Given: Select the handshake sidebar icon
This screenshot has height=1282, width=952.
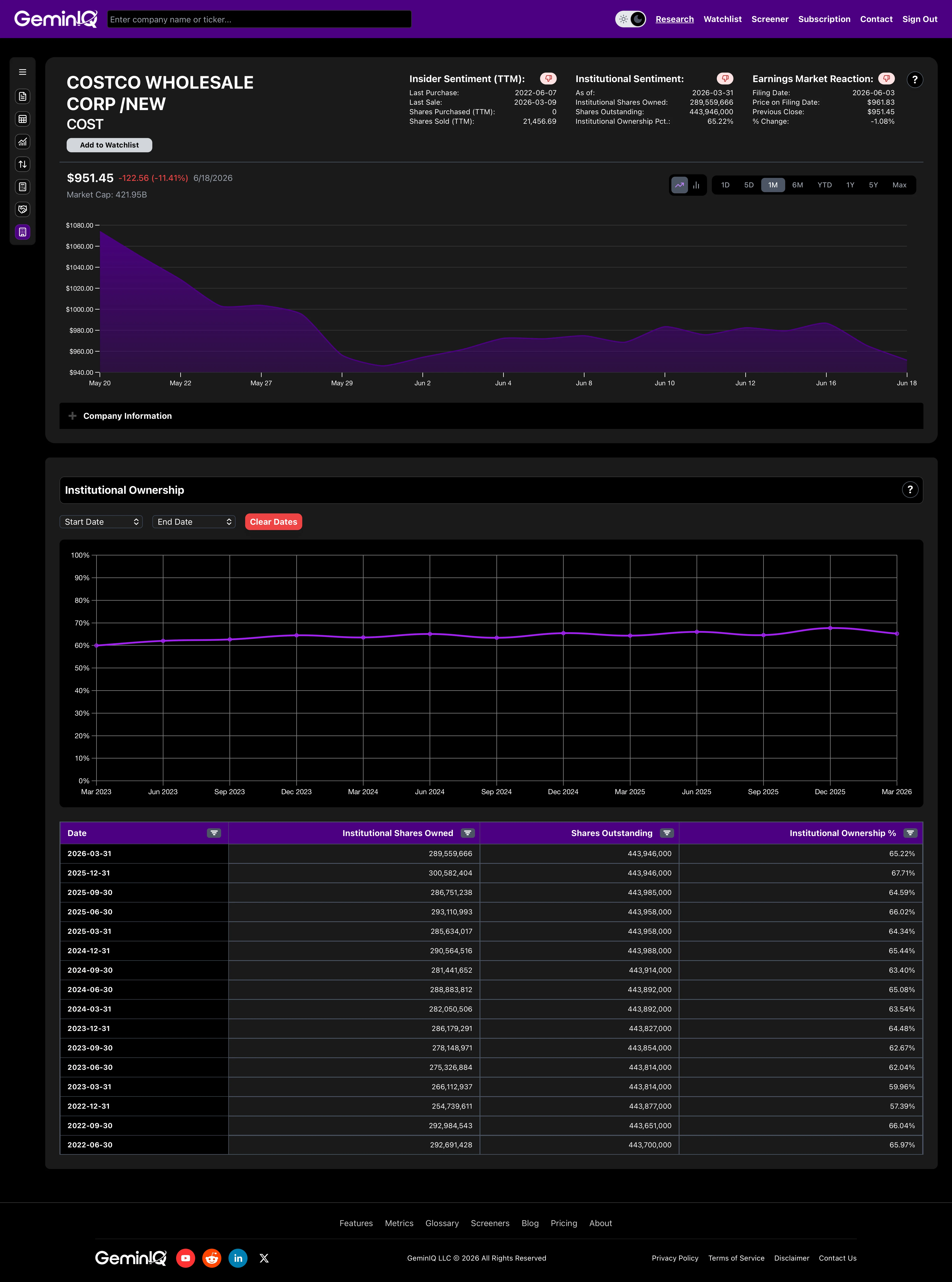Looking at the screenshot, I should [22, 209].
